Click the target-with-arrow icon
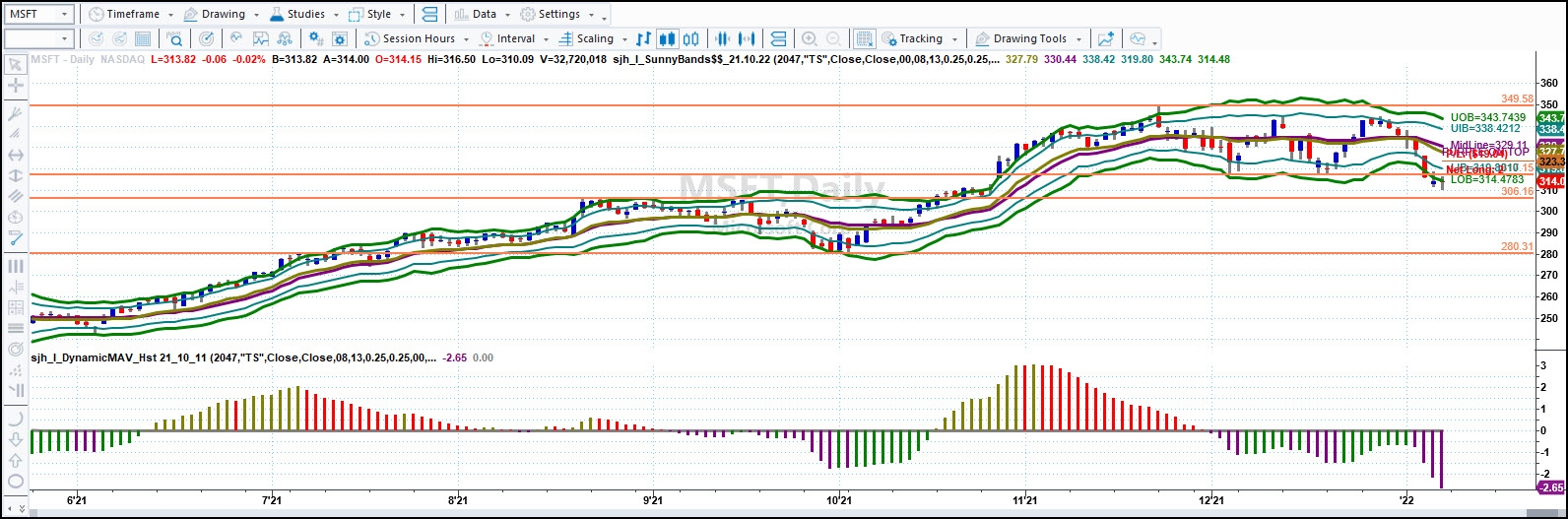The height and width of the screenshot is (519, 1568). pos(207,38)
